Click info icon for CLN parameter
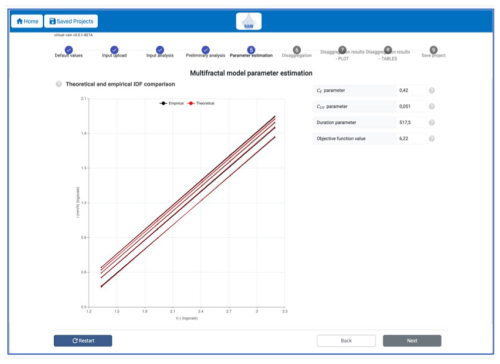Viewport: 500px width, 364px height. pos(432,106)
